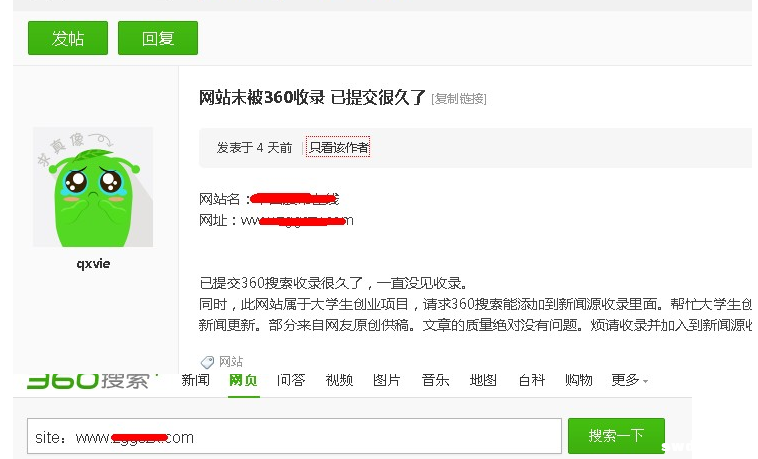Viewport: 758px width, 459px height.
Task: Open the 地图 tab
Action: coord(483,380)
